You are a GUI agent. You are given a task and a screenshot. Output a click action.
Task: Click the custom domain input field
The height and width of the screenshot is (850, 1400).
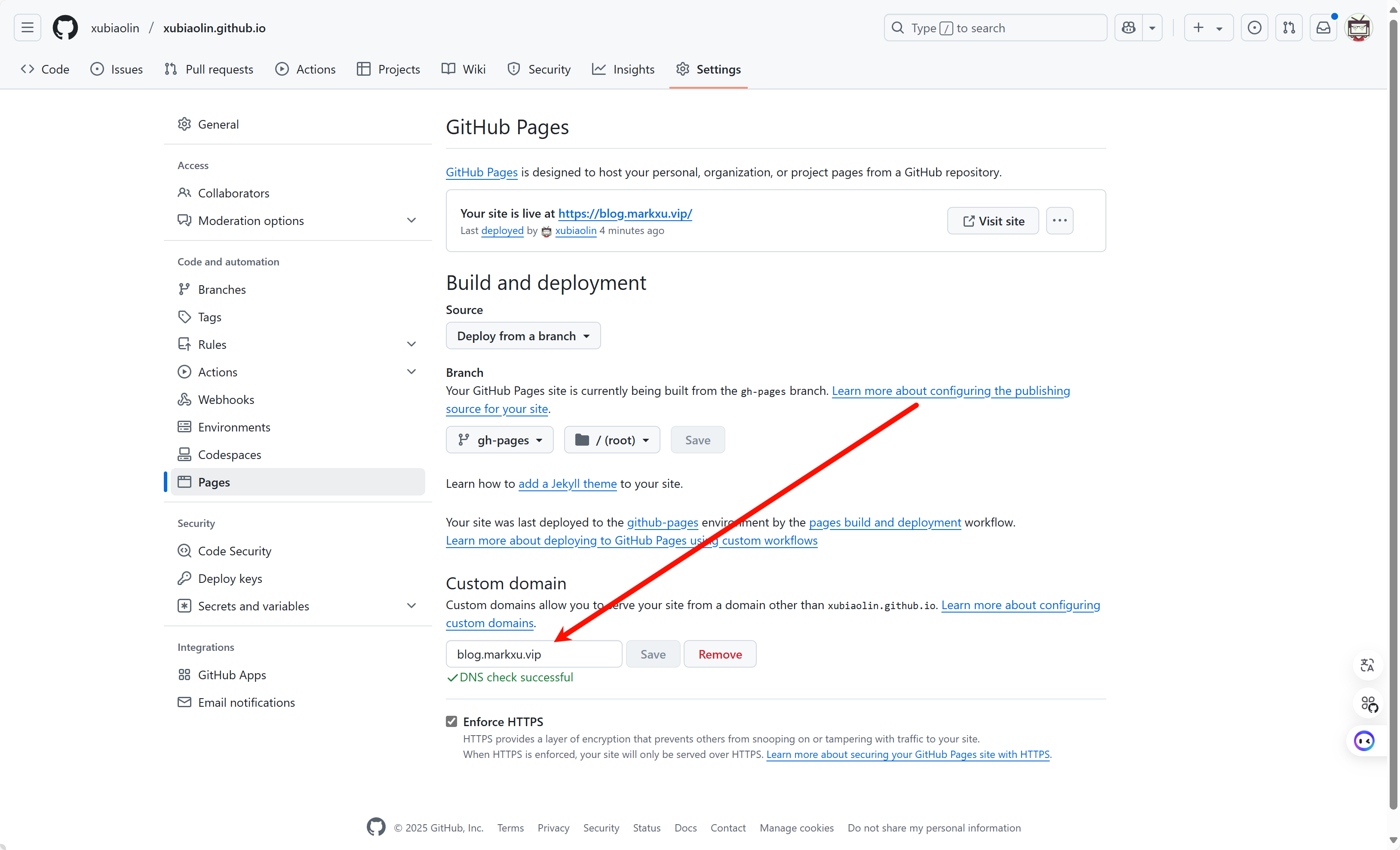point(534,654)
